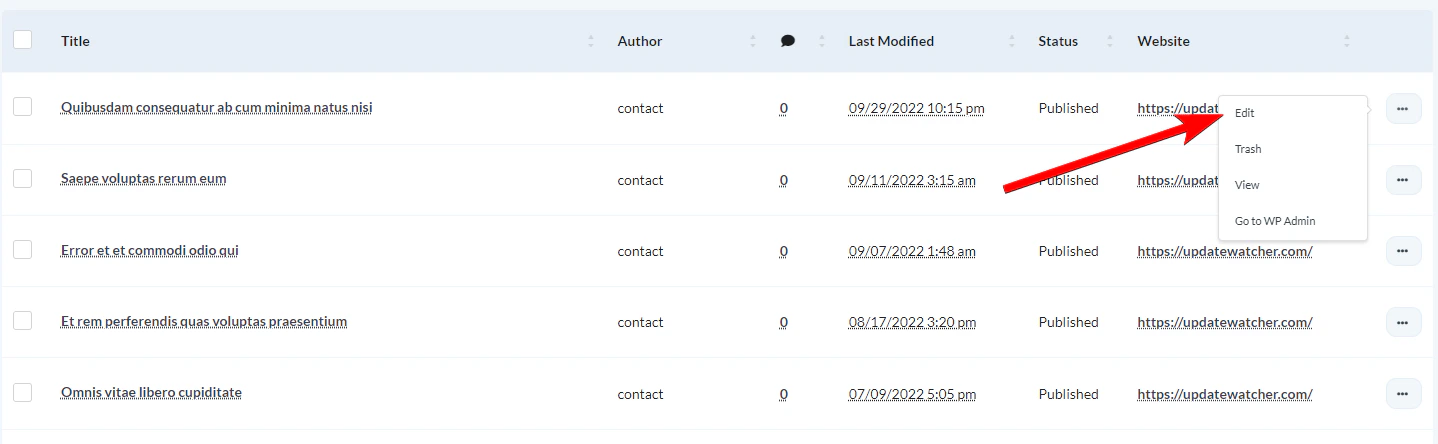Screen dimensions: 1438x444
Task: Open actions menu for Et rem perferendis row
Action: coord(1403,322)
